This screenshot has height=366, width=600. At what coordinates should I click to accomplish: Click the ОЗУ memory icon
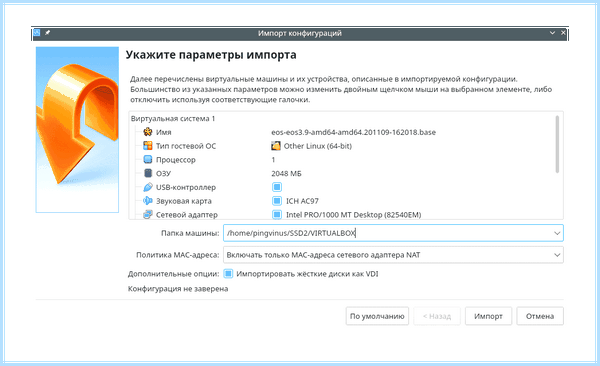tap(148, 173)
